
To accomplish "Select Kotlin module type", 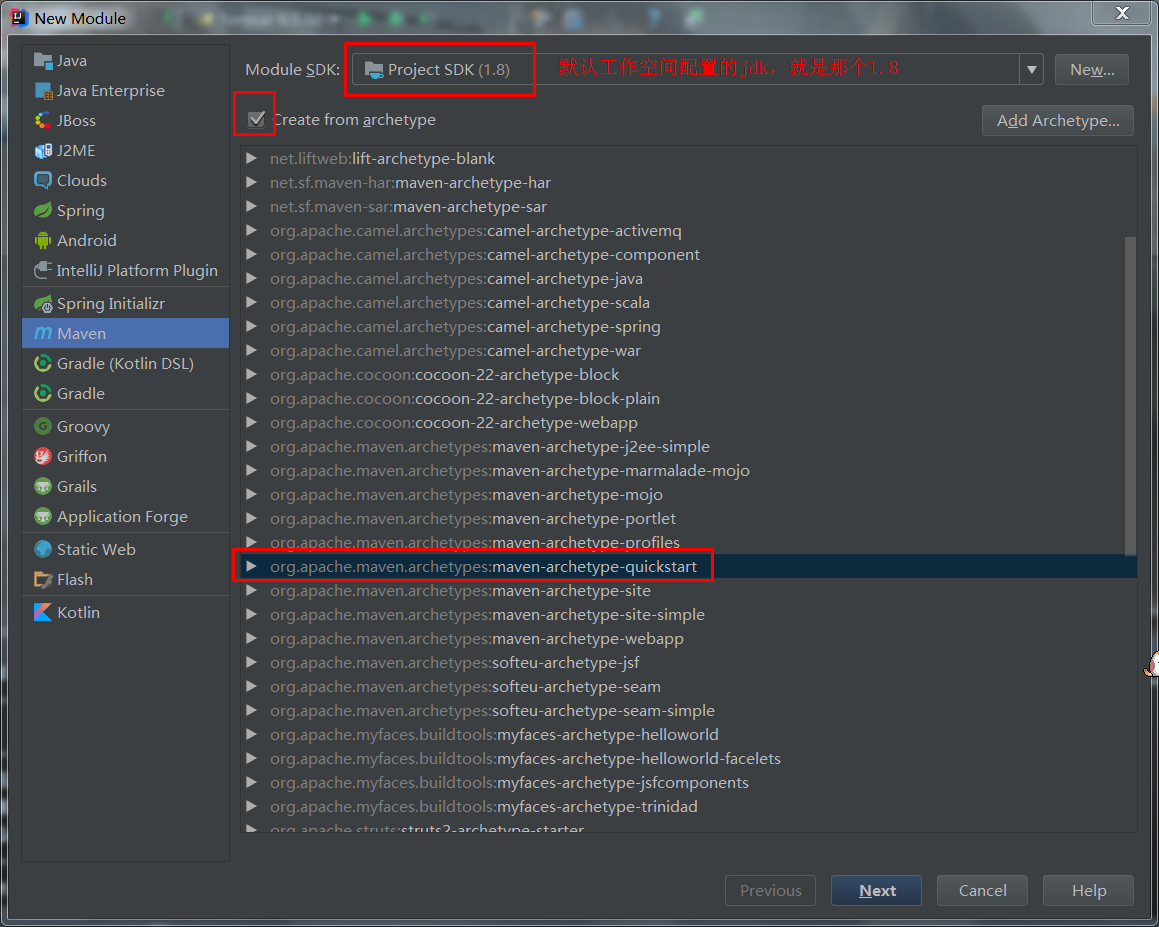I will point(126,612).
